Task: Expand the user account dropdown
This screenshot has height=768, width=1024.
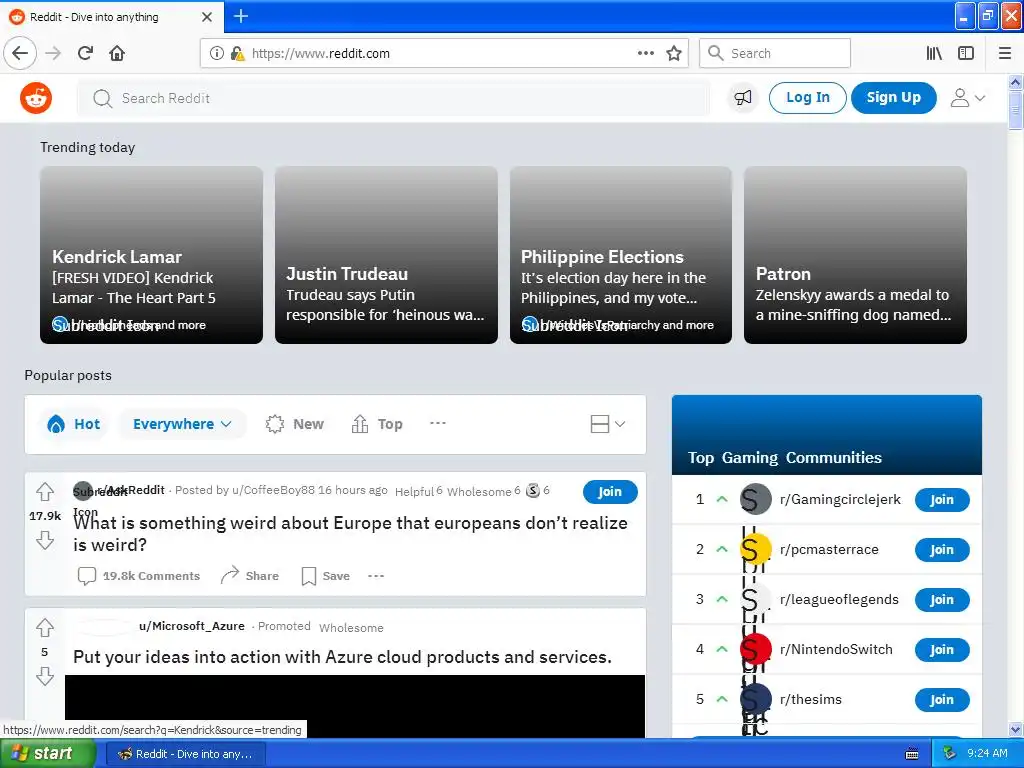Action: pos(967,98)
